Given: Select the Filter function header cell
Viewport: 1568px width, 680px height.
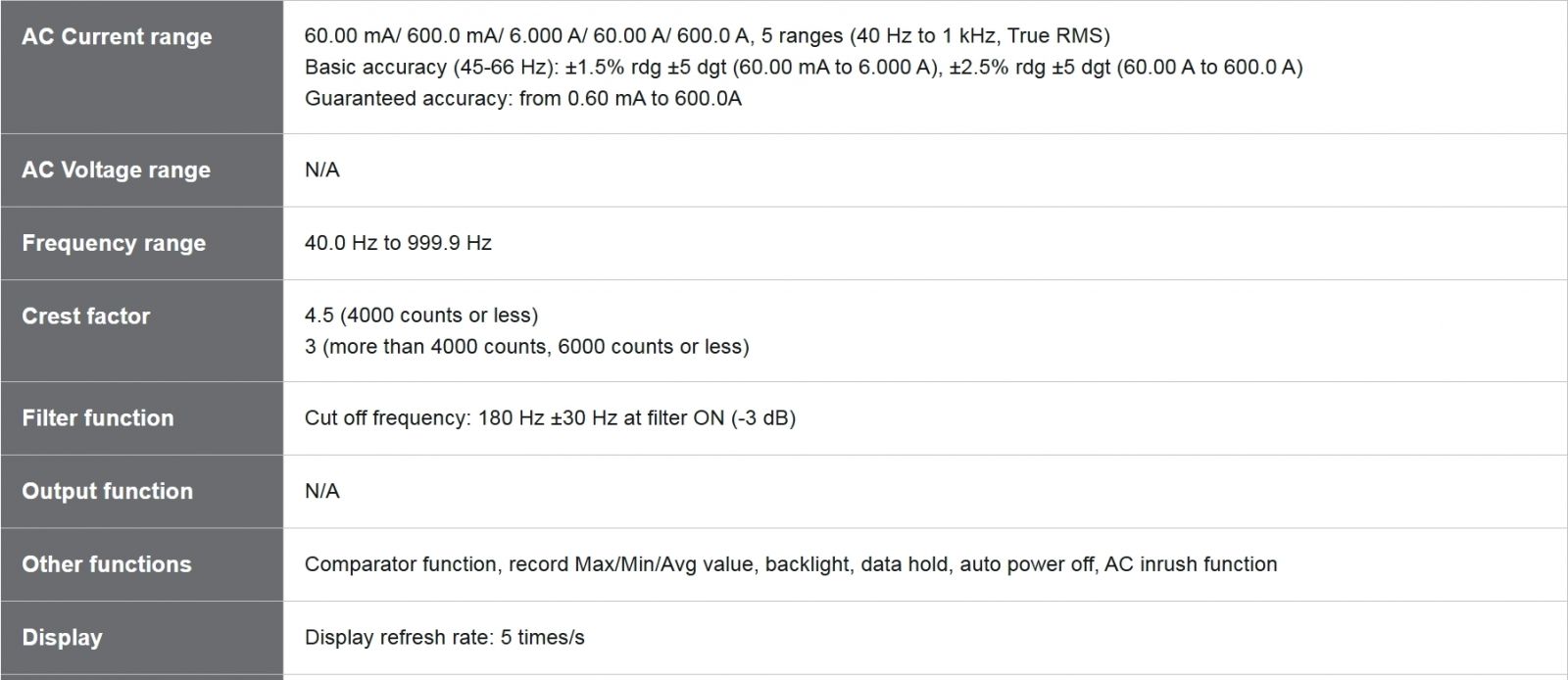Looking at the screenshot, I should (98, 418).
